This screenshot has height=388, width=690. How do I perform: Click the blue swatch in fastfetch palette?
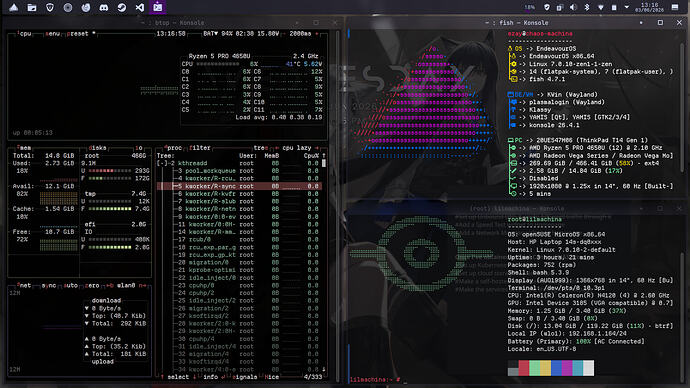pos(556,368)
